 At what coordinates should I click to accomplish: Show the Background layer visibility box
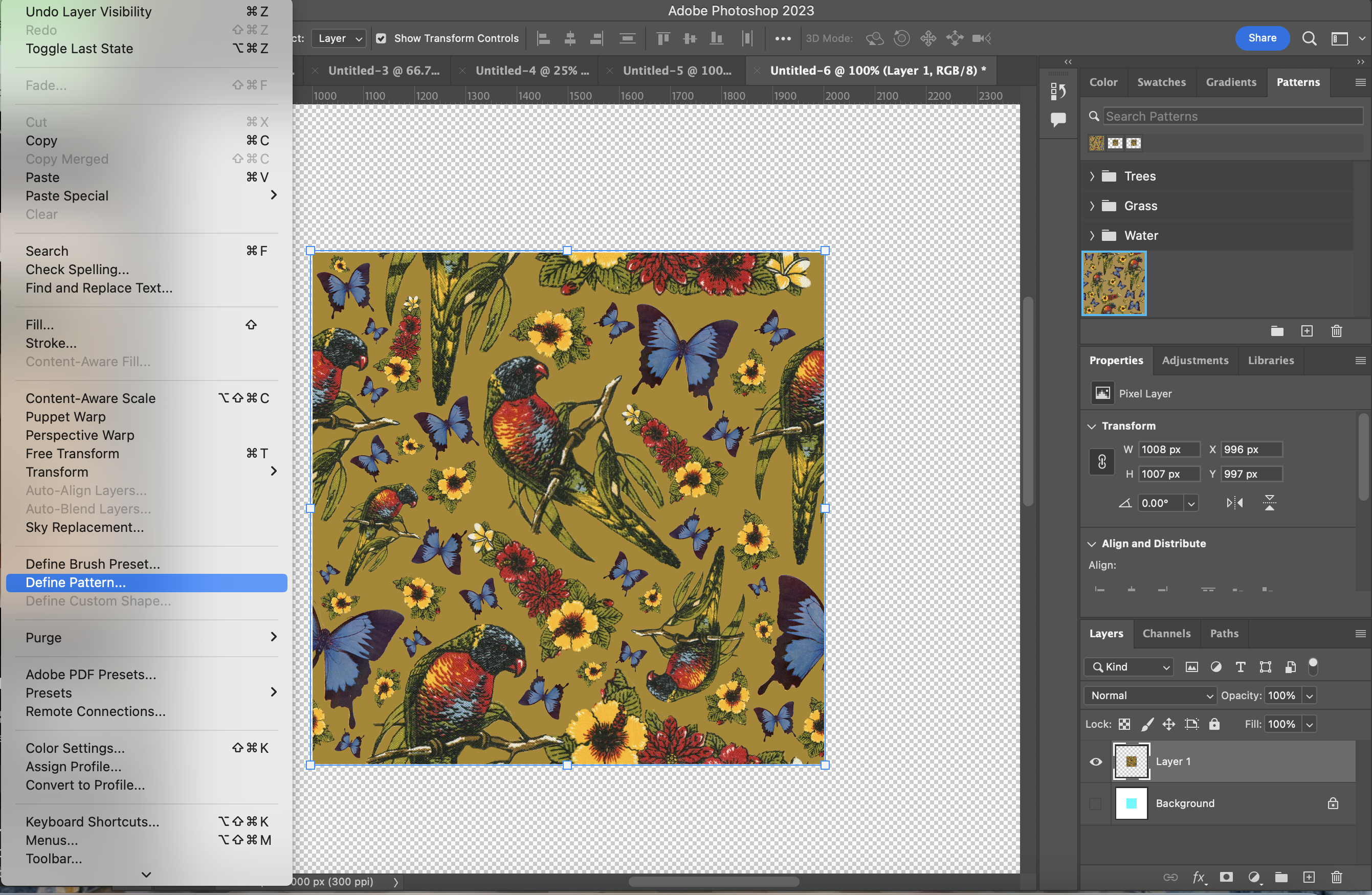pos(1096,803)
